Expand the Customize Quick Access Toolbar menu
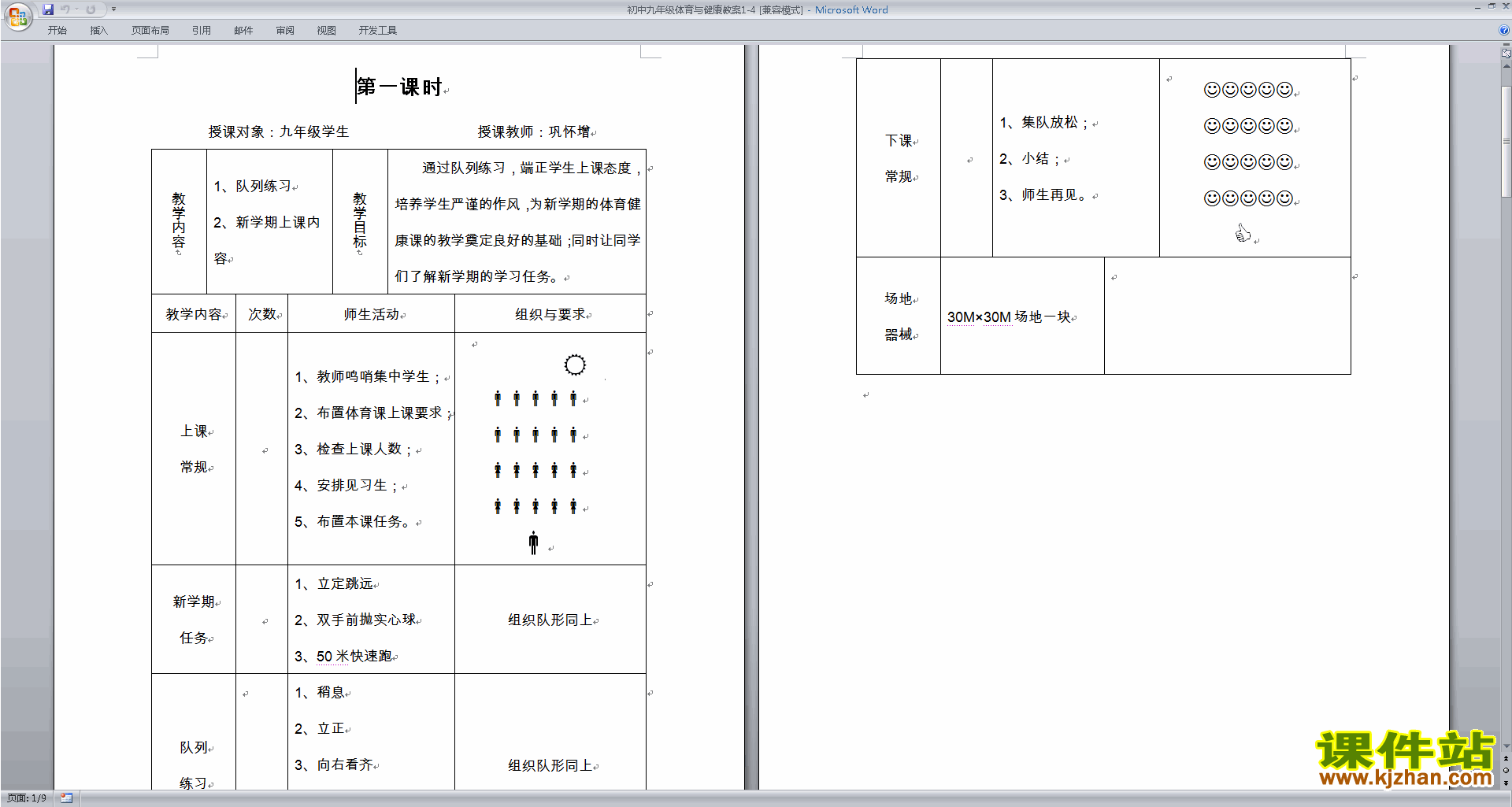 [114, 9]
